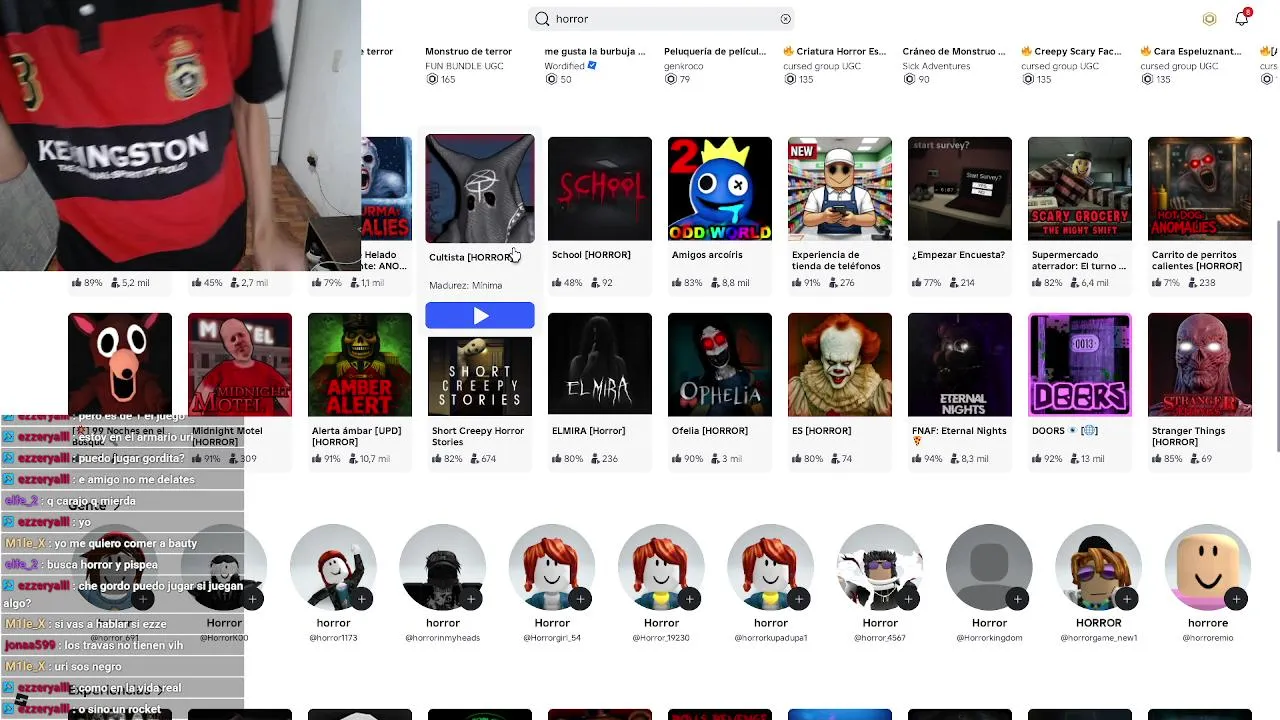The image size is (1280, 720).
Task: Click the search magnifier icon
Action: pyautogui.click(x=542, y=19)
